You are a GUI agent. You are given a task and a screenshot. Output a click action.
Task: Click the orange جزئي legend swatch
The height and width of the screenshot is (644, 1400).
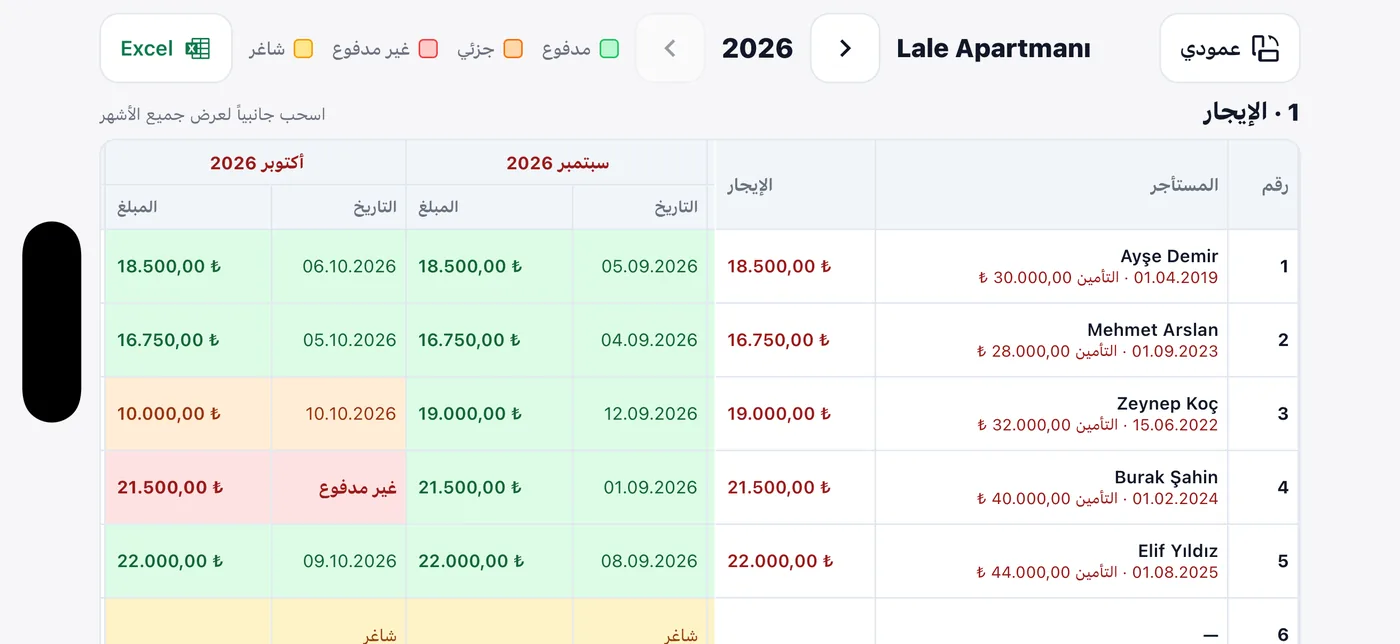pos(513,49)
